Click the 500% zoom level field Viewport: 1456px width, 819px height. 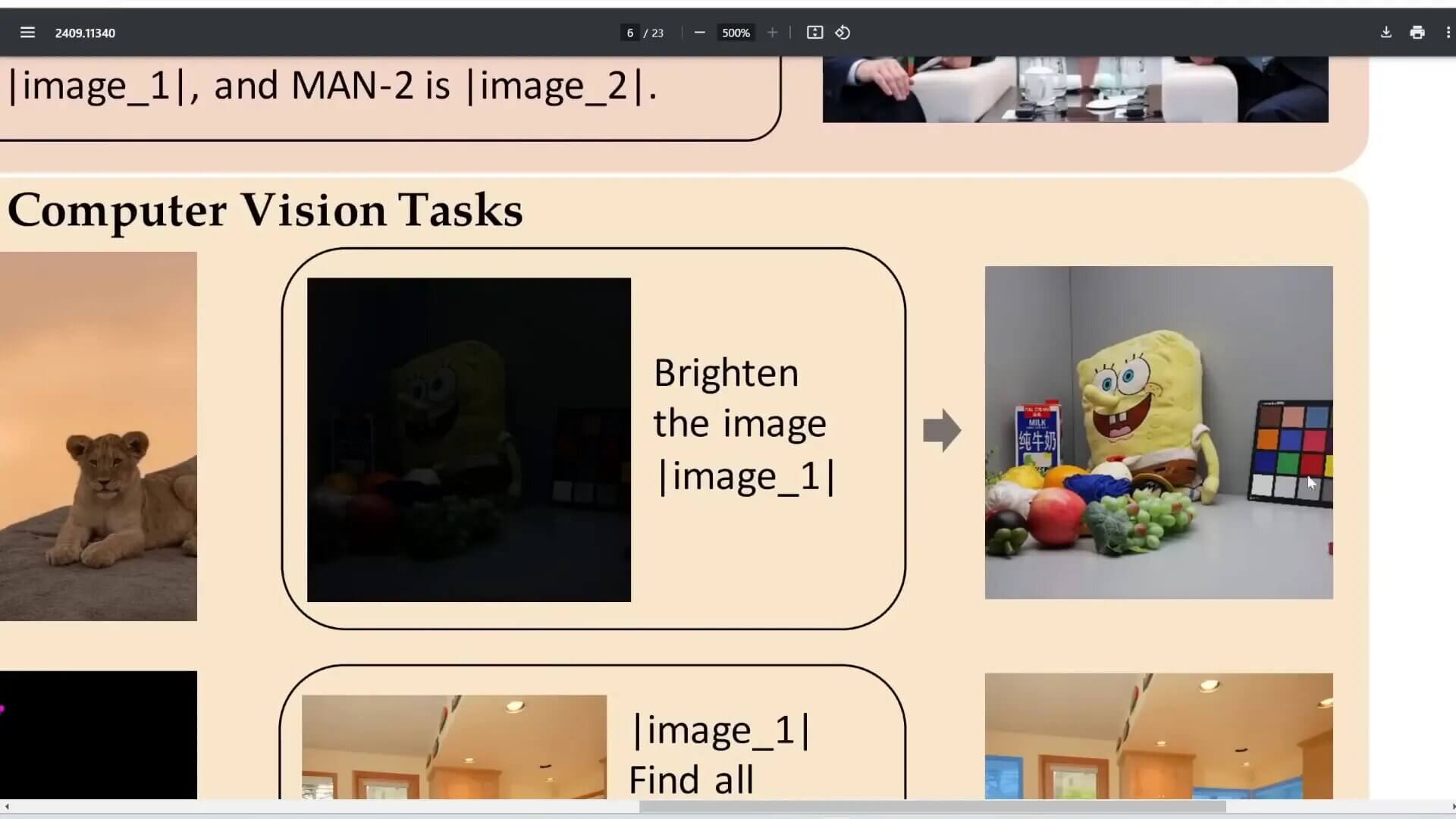tap(735, 33)
